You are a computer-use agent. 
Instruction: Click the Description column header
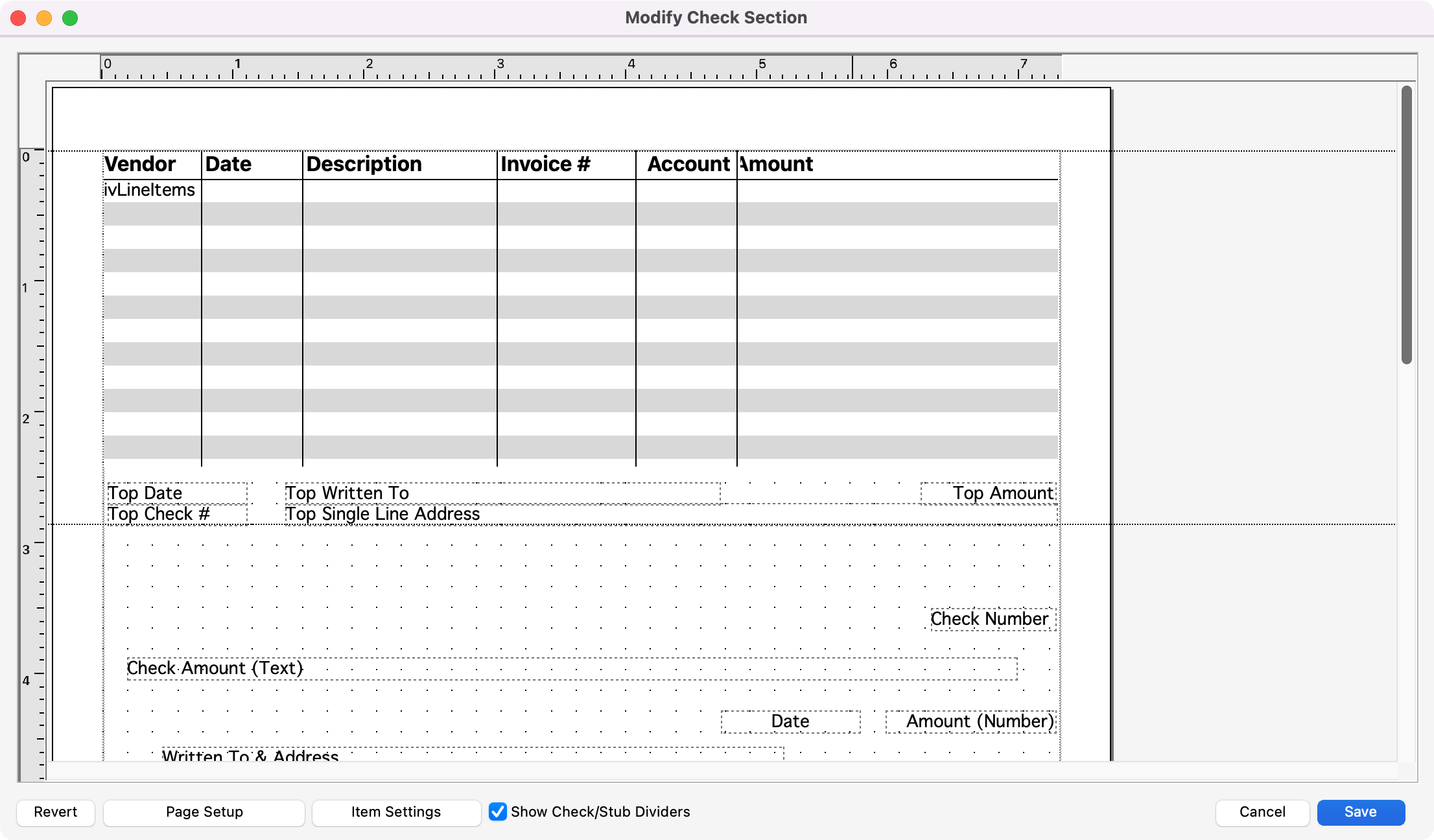(x=364, y=164)
